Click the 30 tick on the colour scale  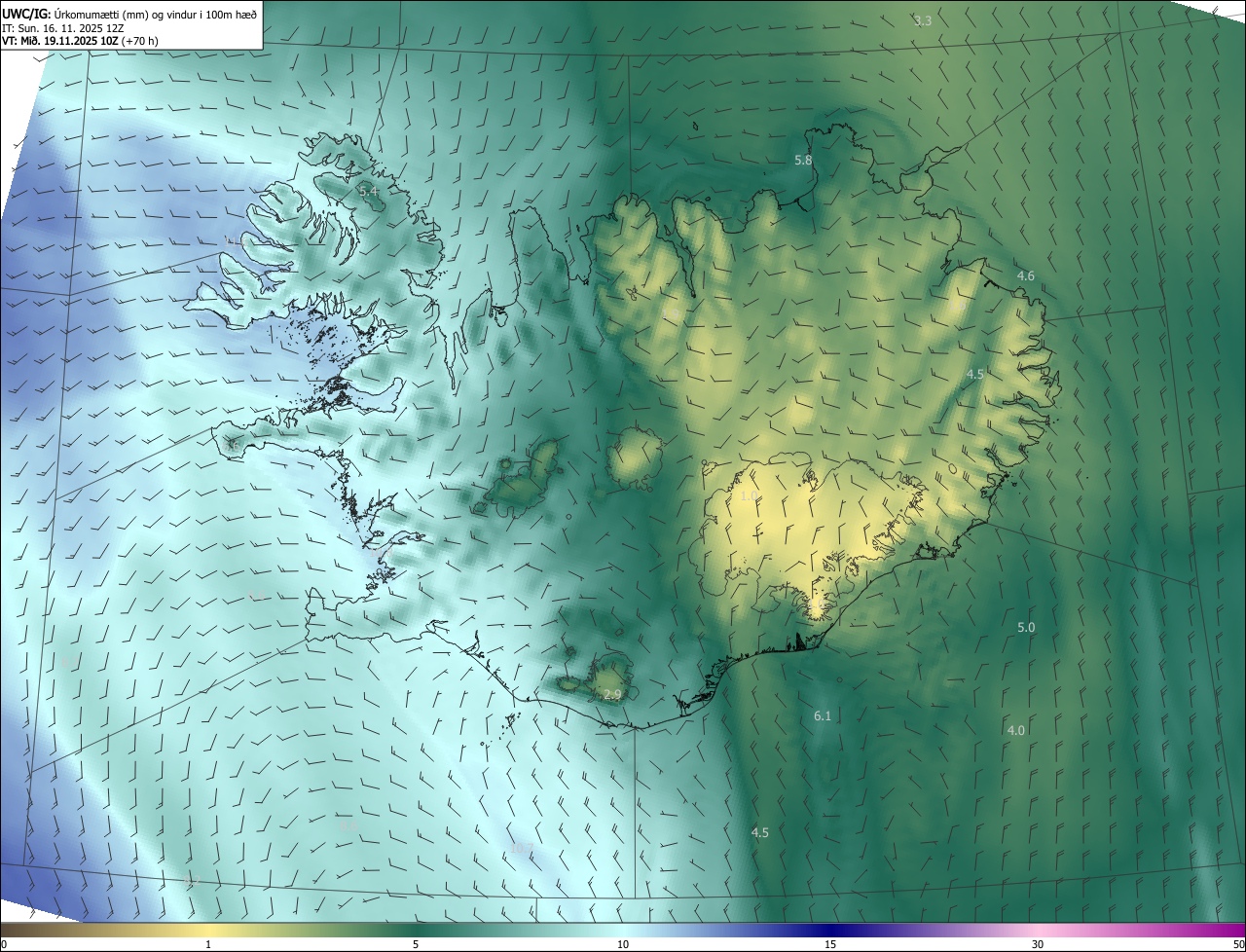pos(1038,945)
